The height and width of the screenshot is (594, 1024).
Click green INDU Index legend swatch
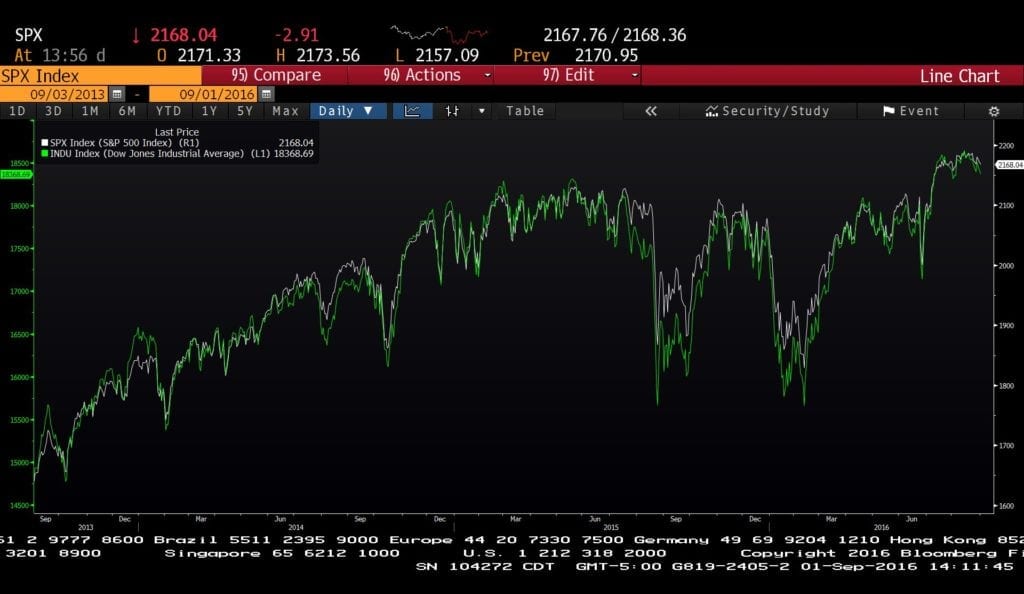click(x=44, y=153)
